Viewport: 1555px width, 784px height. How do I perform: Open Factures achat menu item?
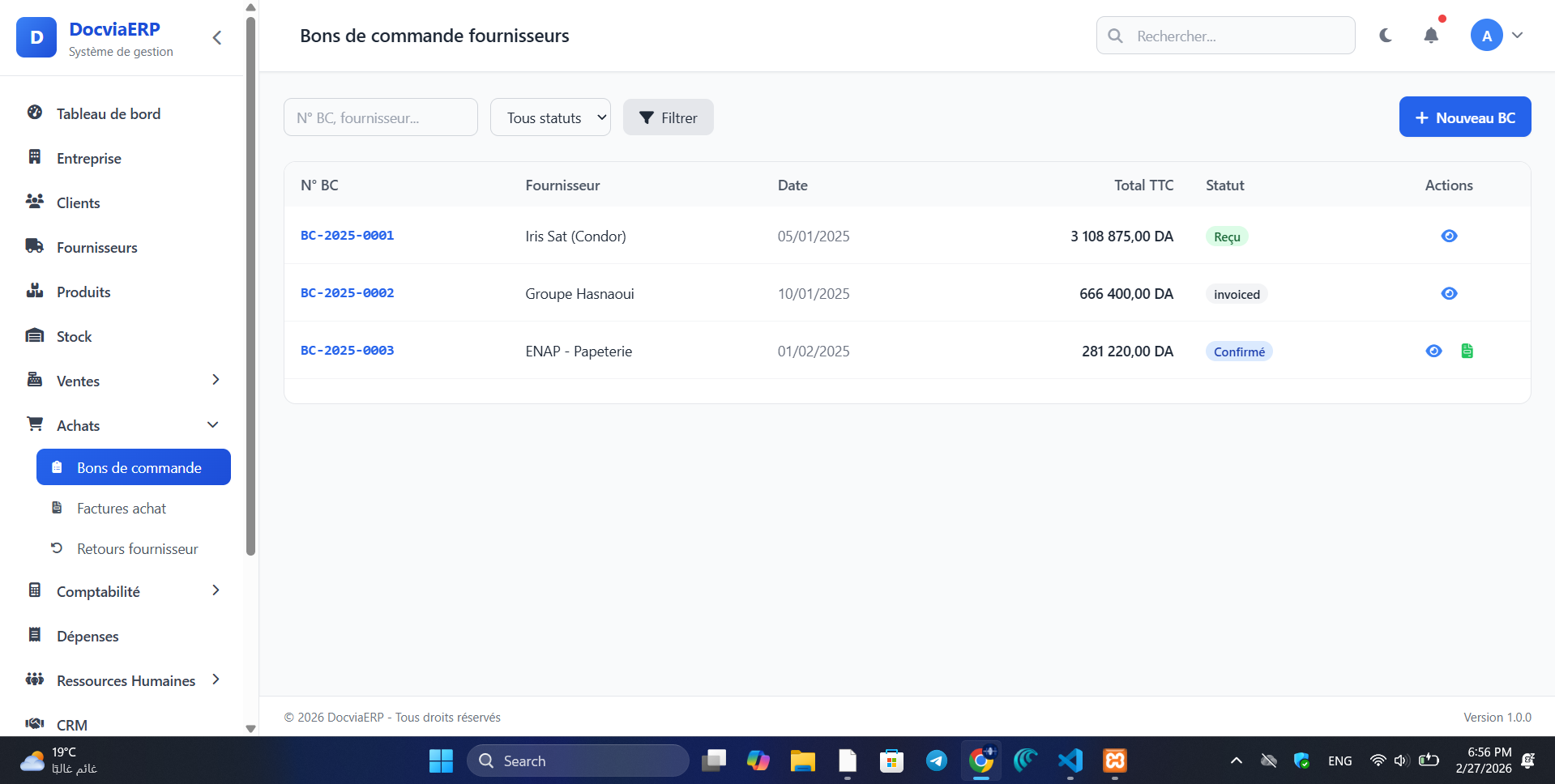[x=122, y=509]
